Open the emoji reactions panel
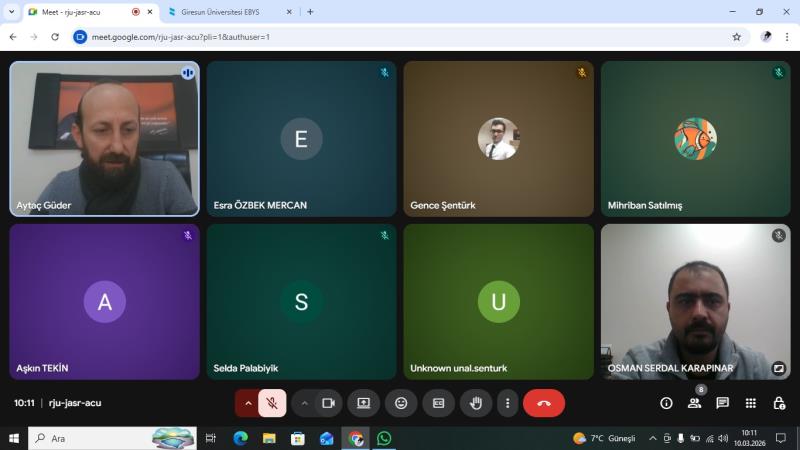The width and height of the screenshot is (800, 450). (401, 403)
